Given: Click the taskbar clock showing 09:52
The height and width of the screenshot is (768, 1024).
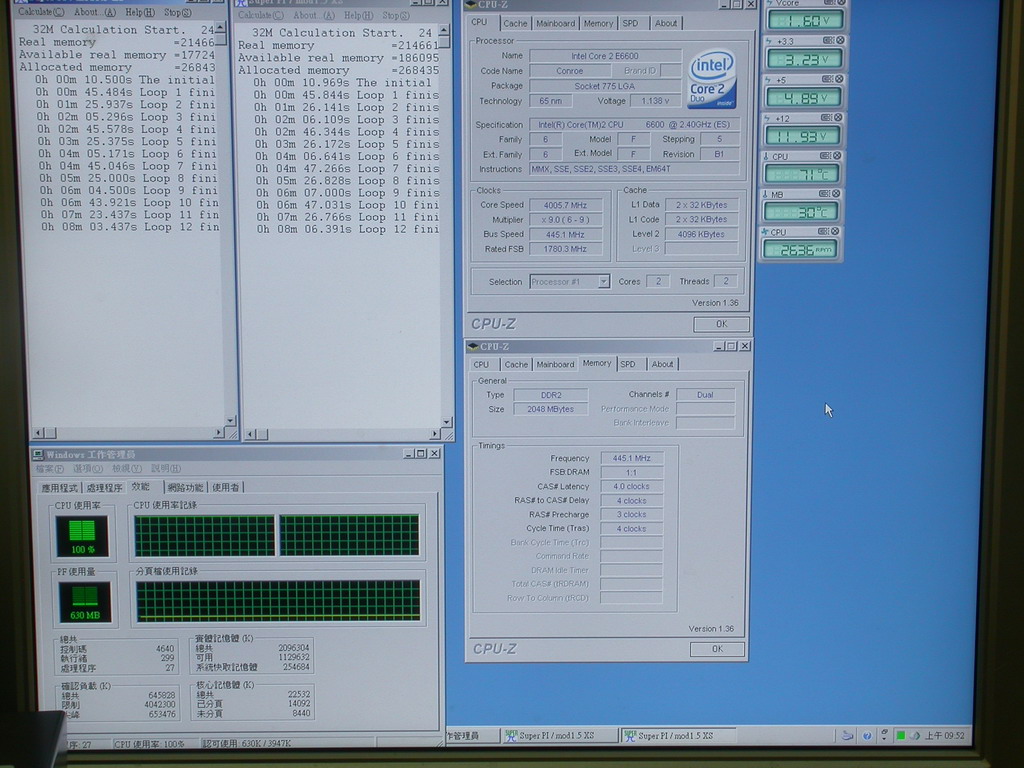Looking at the screenshot, I should pos(944,736).
